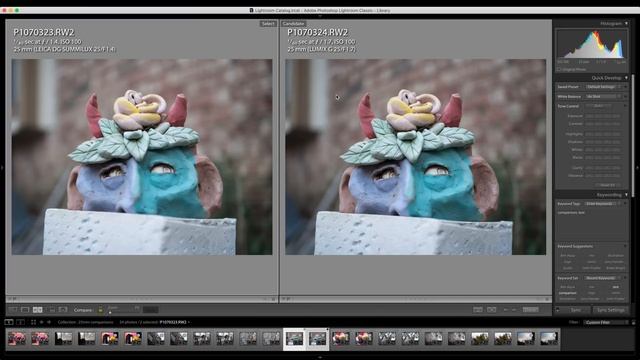The image size is (640, 360).
Task: Click the Reset All button
Action: [607, 185]
